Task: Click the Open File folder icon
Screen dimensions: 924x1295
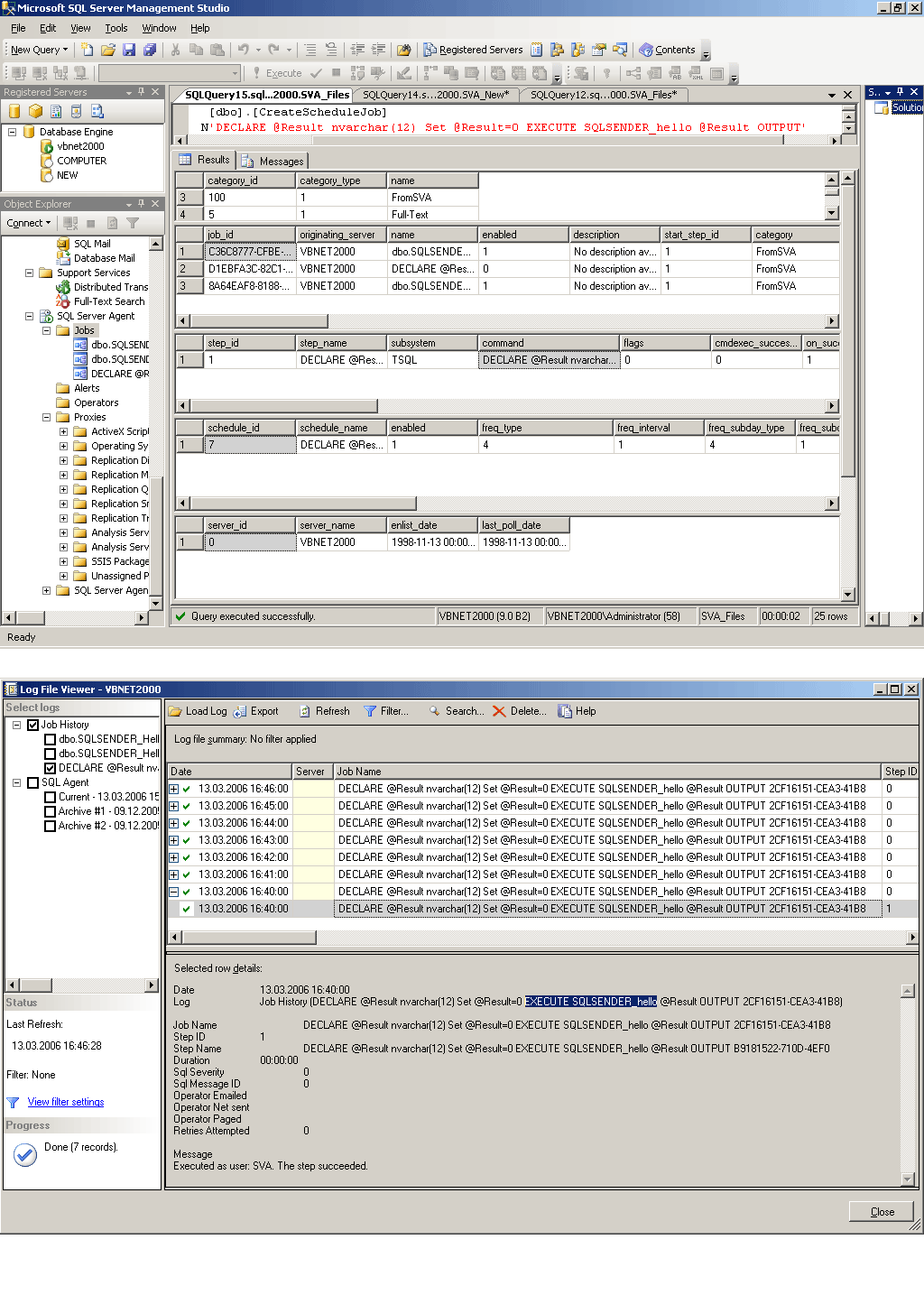Action: pos(108,50)
